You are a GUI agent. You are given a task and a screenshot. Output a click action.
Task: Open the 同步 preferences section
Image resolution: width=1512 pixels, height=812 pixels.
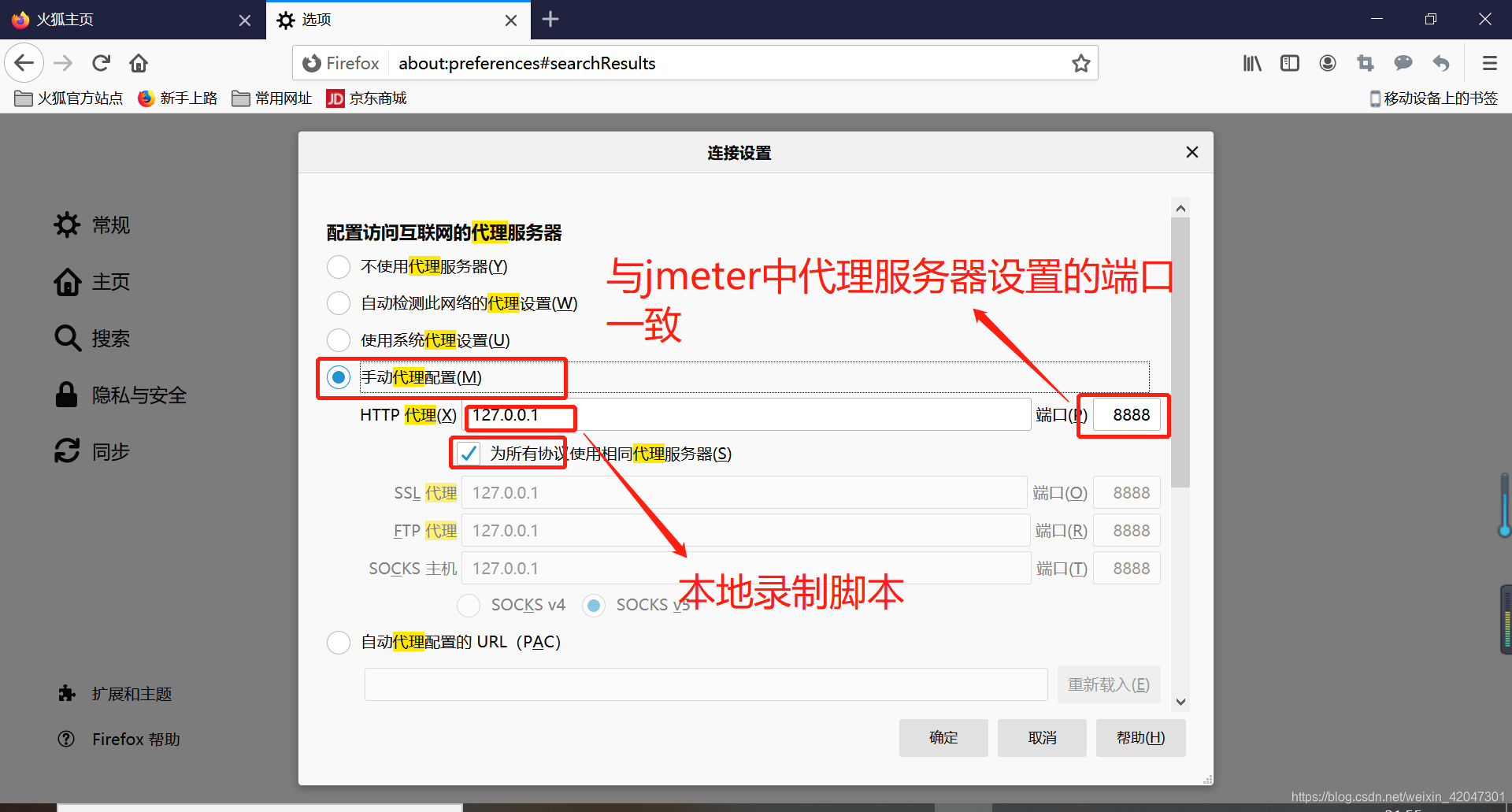pos(91,452)
